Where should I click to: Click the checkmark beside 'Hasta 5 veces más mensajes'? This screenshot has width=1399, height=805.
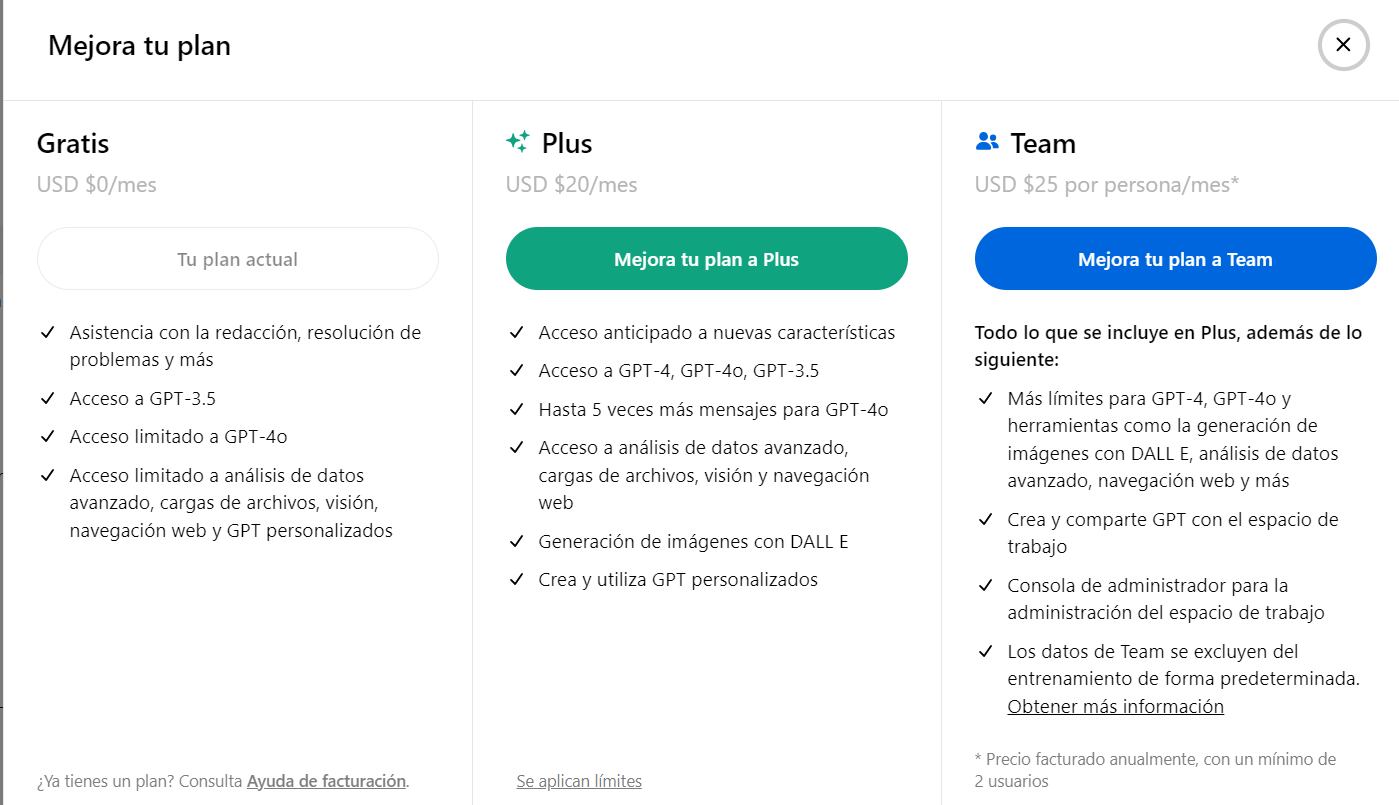[x=516, y=409]
